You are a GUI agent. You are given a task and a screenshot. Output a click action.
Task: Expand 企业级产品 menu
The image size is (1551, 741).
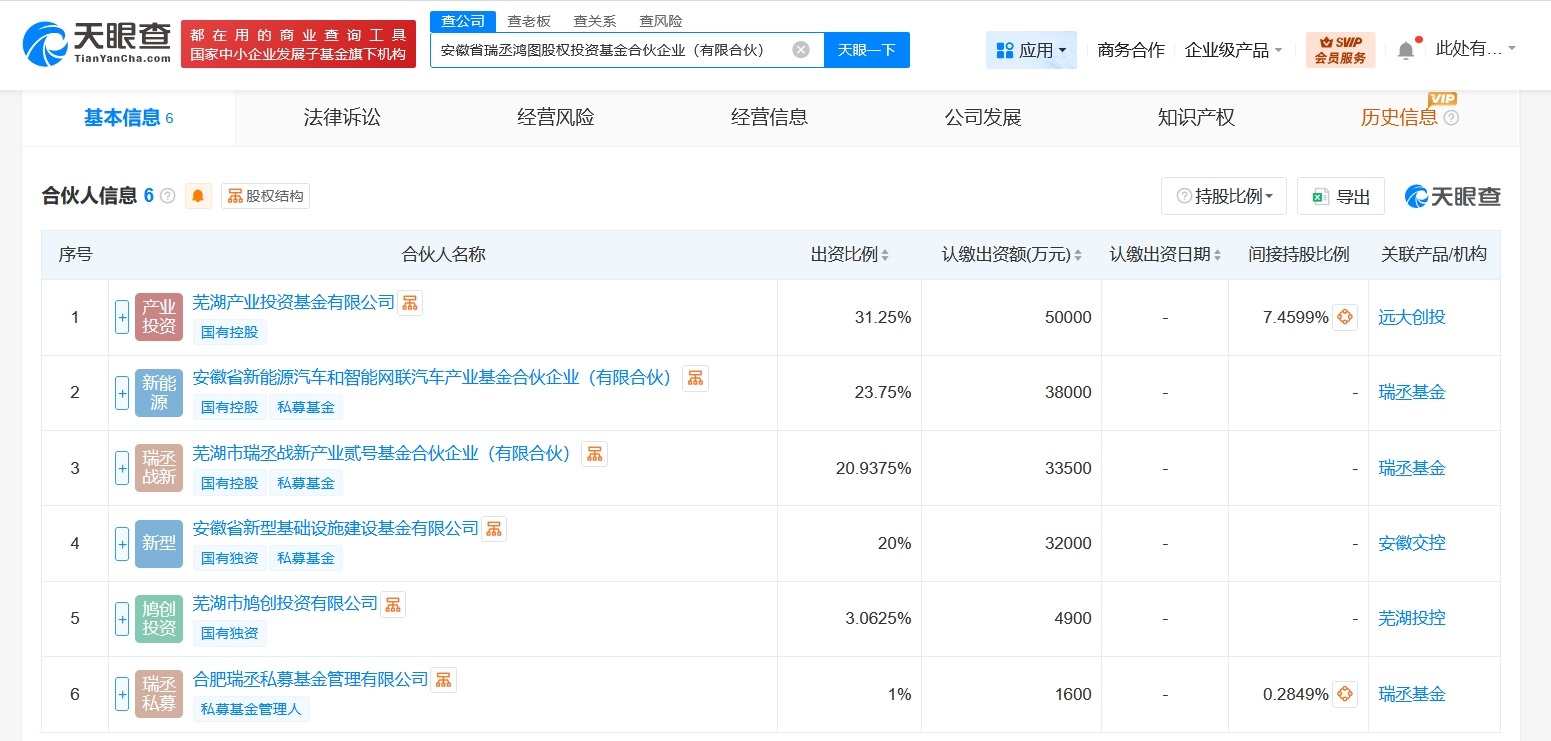coord(1233,50)
